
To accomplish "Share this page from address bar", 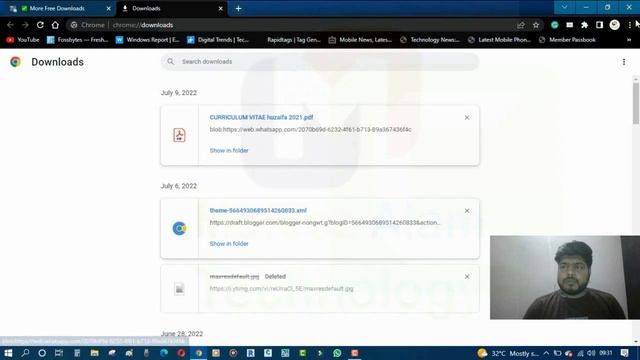I will [521, 25].
